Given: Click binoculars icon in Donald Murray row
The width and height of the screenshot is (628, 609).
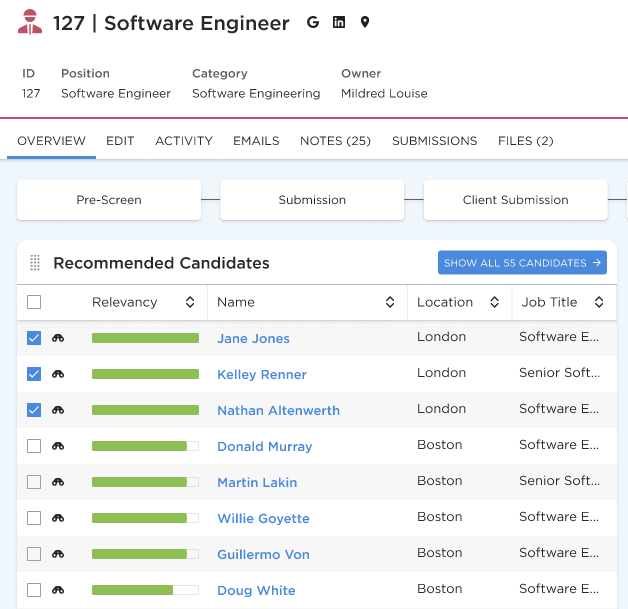Looking at the screenshot, I should 58,446.
